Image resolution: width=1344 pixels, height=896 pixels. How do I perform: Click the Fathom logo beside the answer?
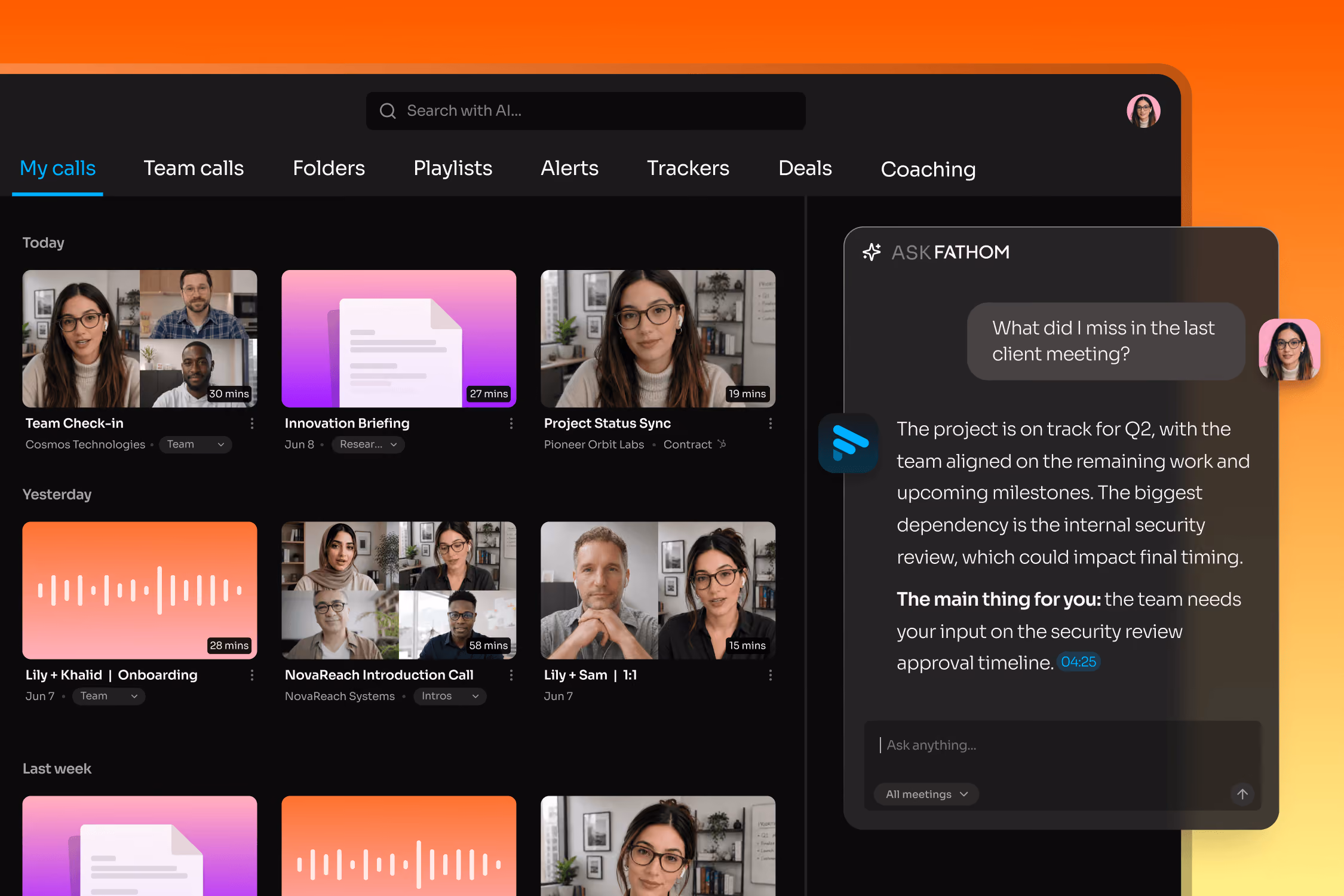pos(848,443)
